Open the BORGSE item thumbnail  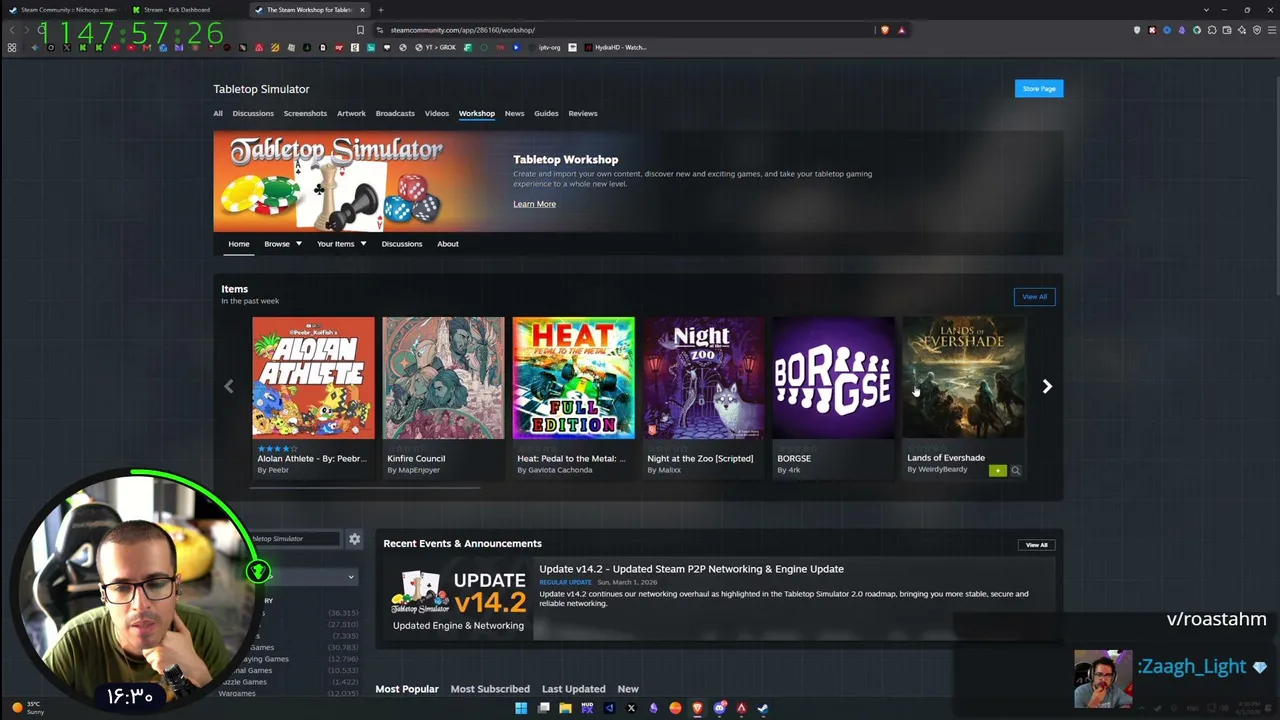(x=833, y=378)
